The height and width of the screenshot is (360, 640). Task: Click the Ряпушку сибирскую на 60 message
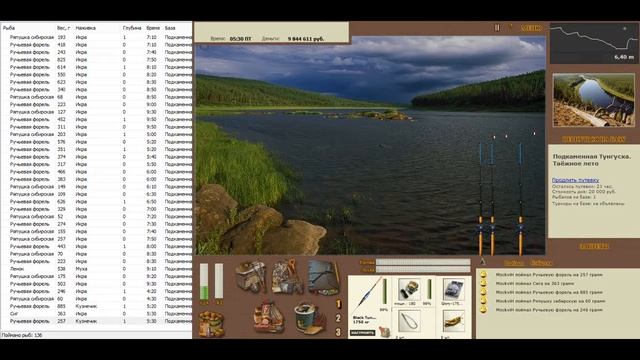pyautogui.click(x=550, y=301)
